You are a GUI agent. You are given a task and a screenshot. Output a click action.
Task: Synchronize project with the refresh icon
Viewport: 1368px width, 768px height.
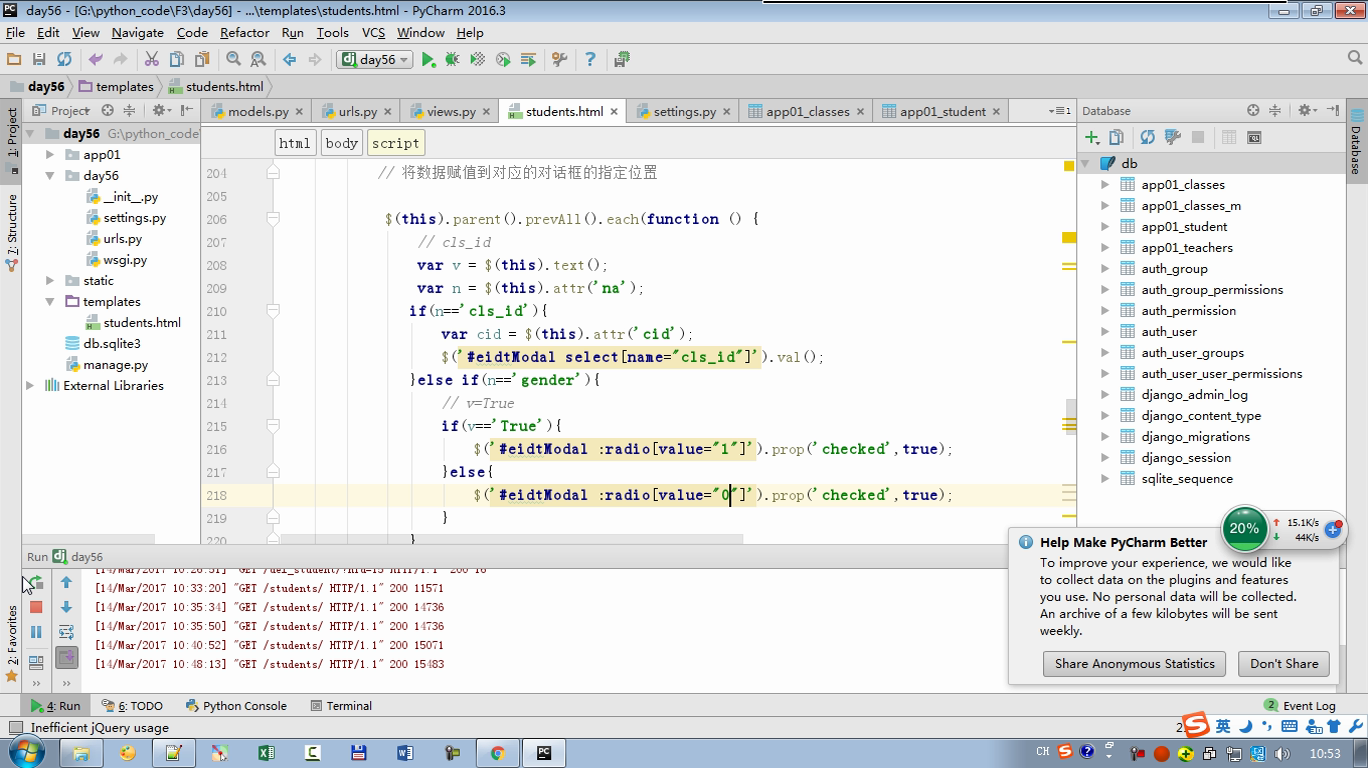click(64, 60)
